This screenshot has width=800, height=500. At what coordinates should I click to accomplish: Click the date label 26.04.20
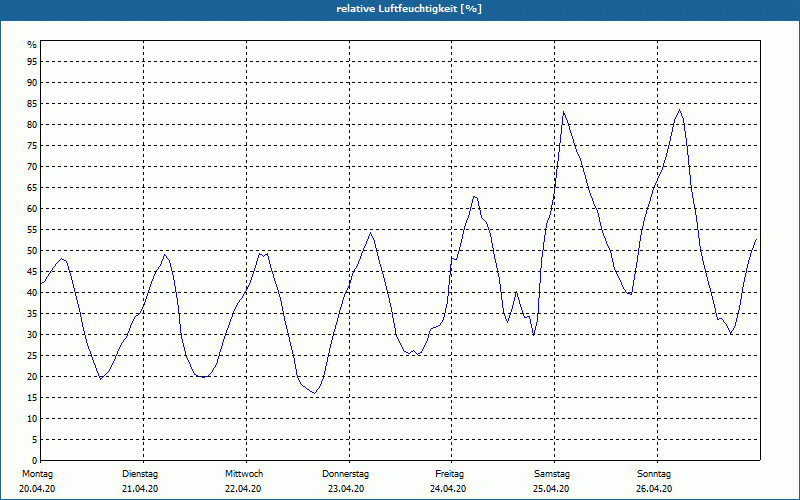coord(654,489)
